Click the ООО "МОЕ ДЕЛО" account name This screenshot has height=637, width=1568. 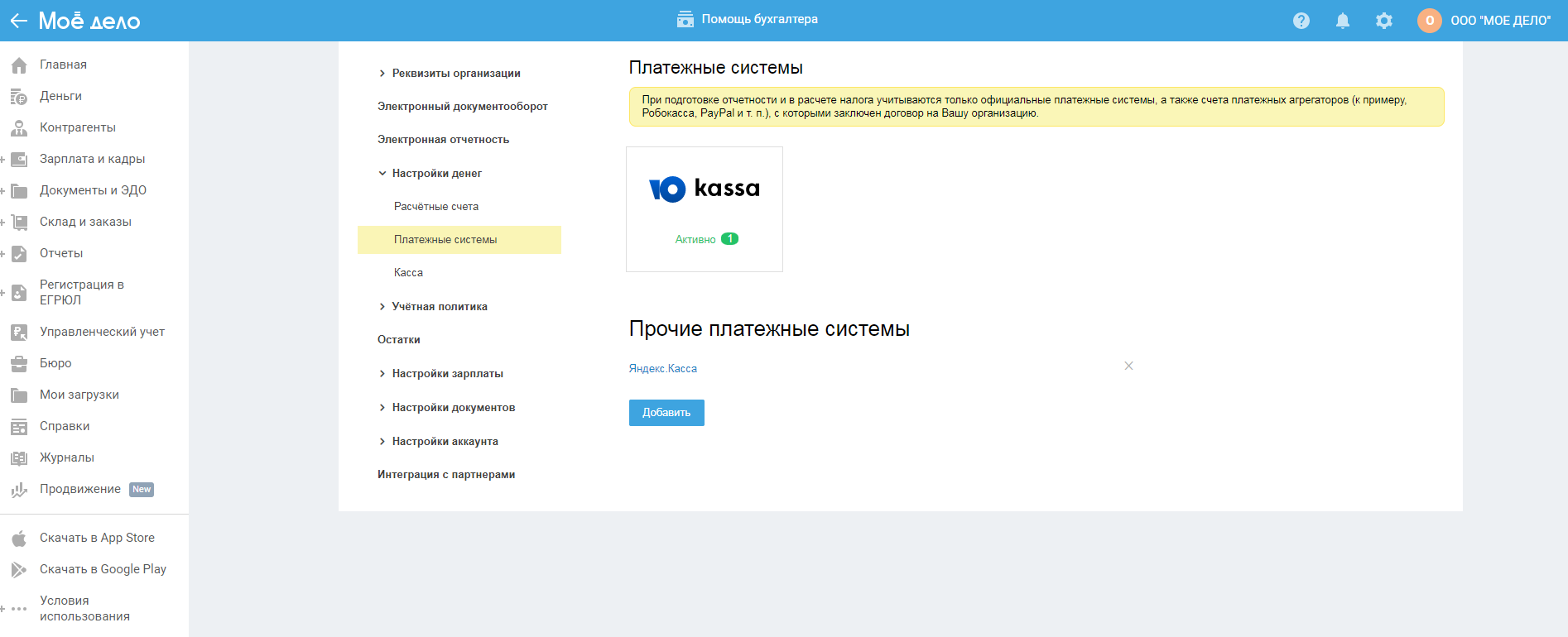[1501, 21]
